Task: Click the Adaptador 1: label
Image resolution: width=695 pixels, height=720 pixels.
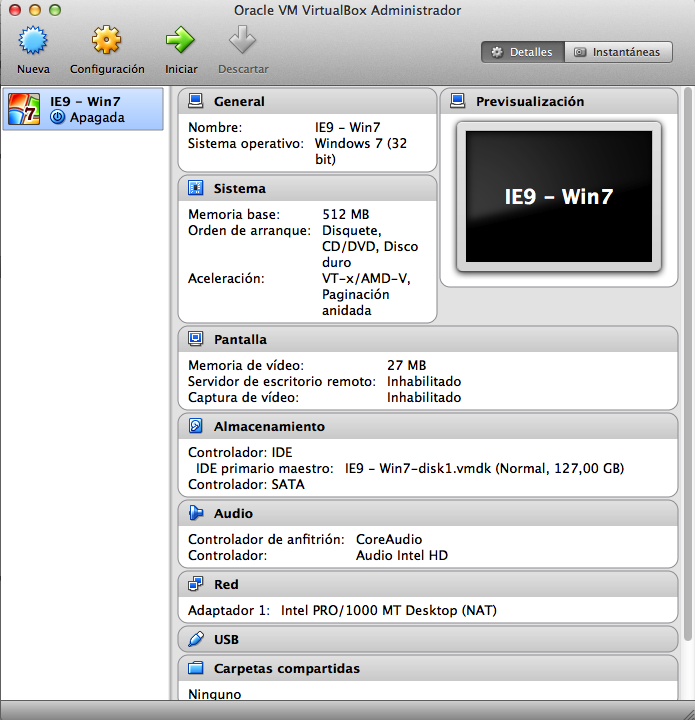Action: point(229,610)
